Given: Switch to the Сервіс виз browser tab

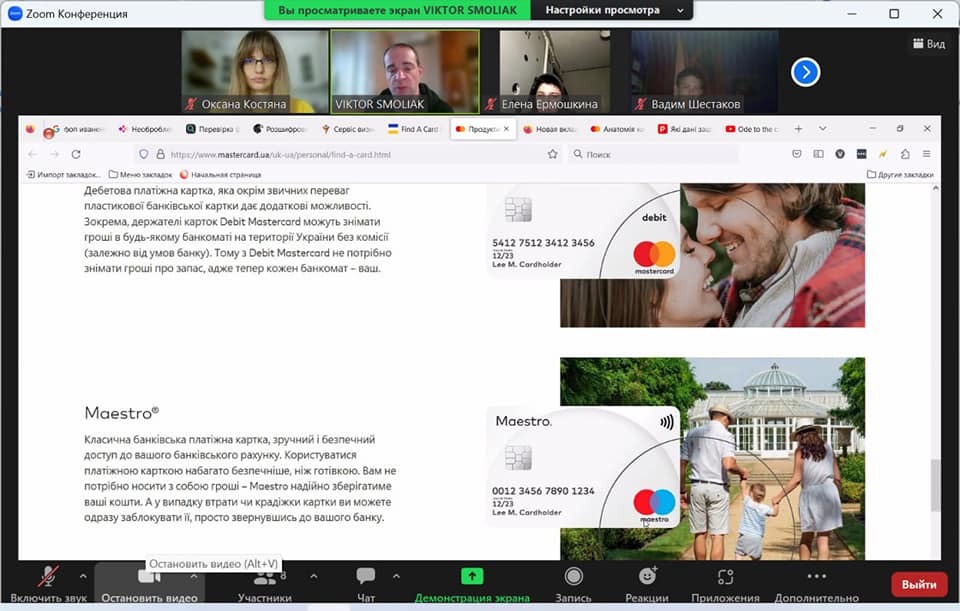Looking at the screenshot, I should tap(348, 129).
